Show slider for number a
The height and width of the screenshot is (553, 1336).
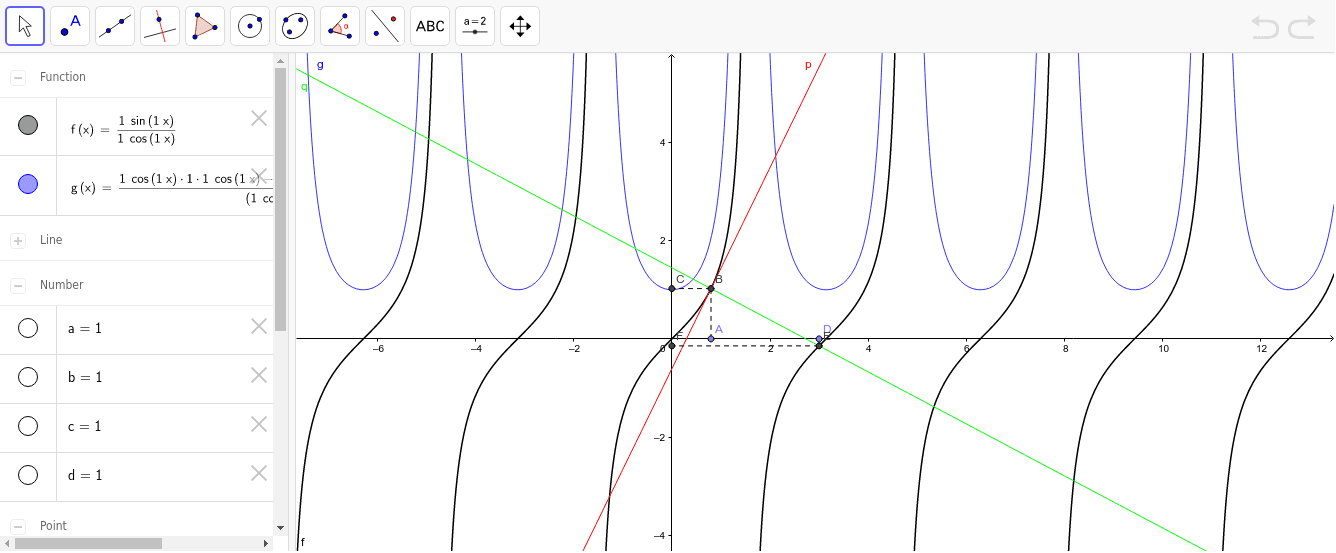28,328
